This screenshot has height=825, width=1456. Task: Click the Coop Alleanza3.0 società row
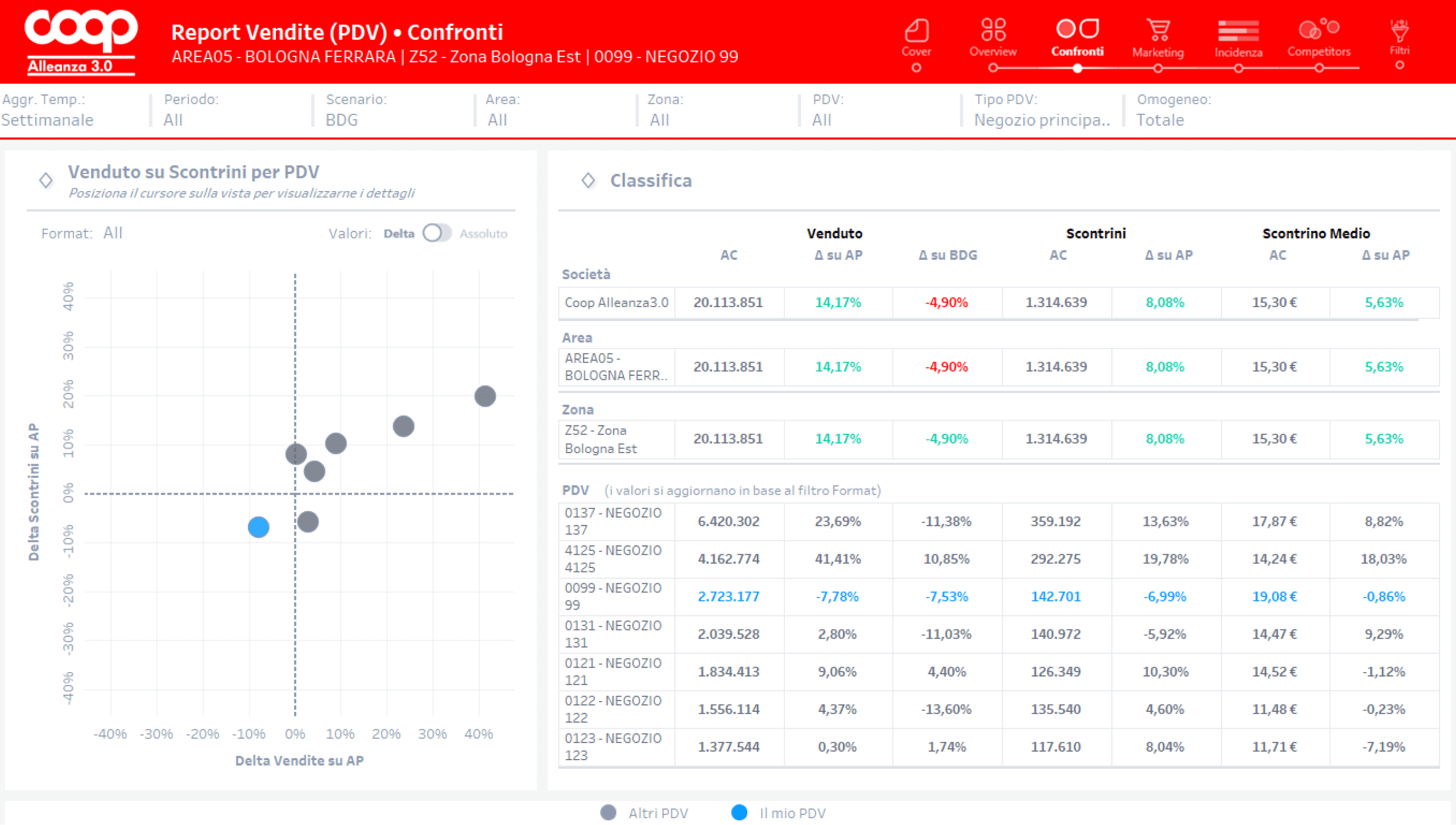(999, 302)
